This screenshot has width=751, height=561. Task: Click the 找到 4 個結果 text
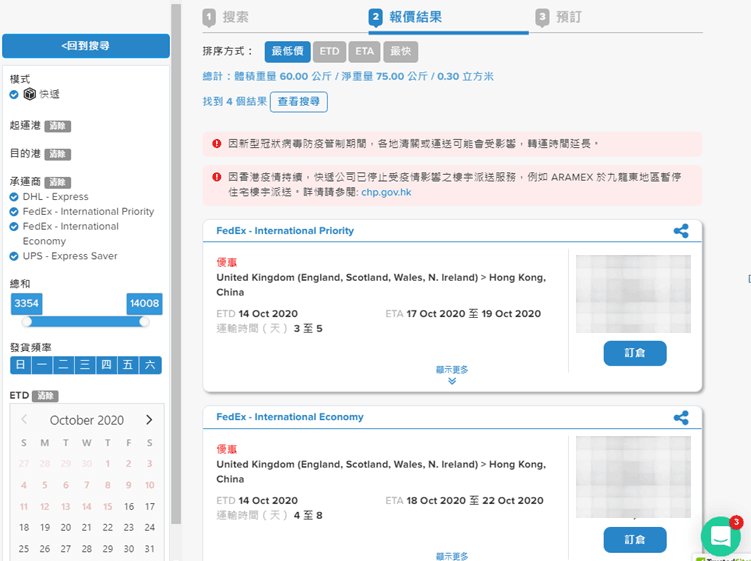coord(234,102)
